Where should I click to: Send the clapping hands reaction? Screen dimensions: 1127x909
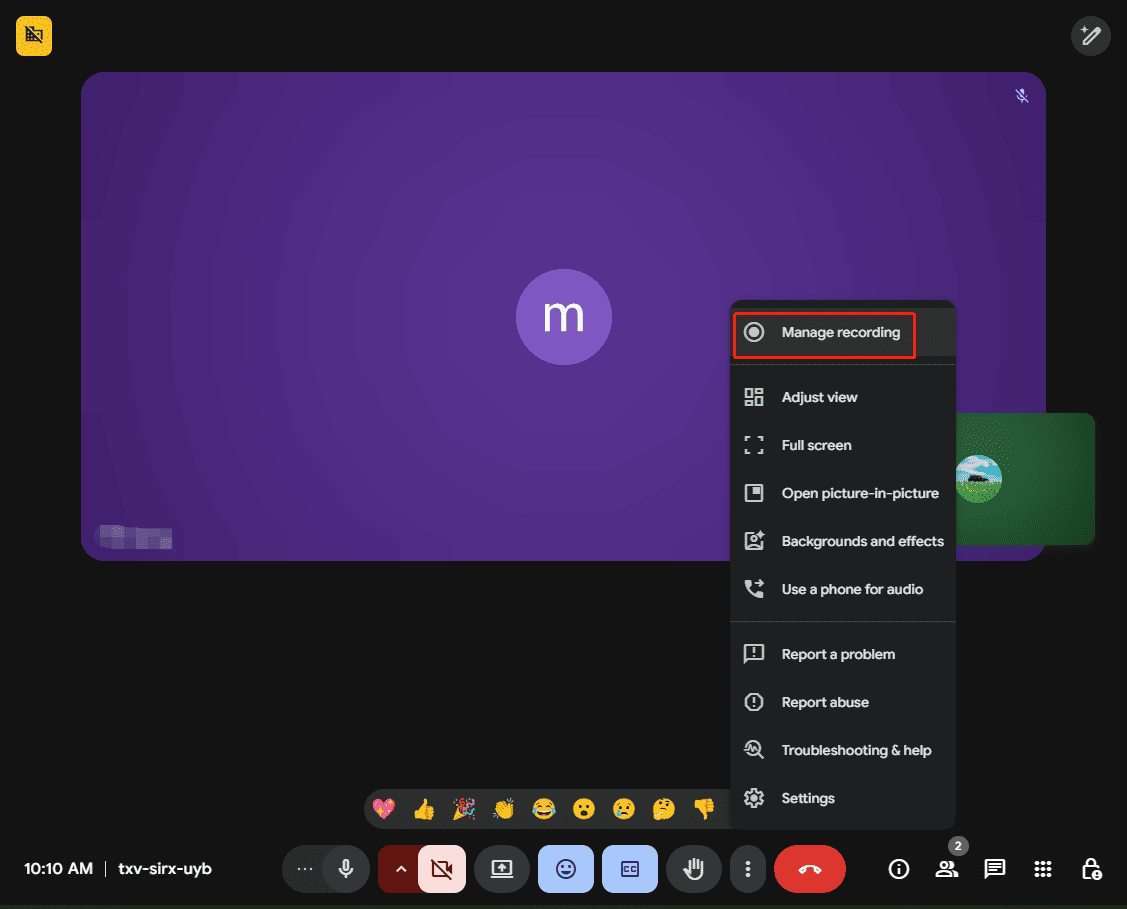coord(504,809)
